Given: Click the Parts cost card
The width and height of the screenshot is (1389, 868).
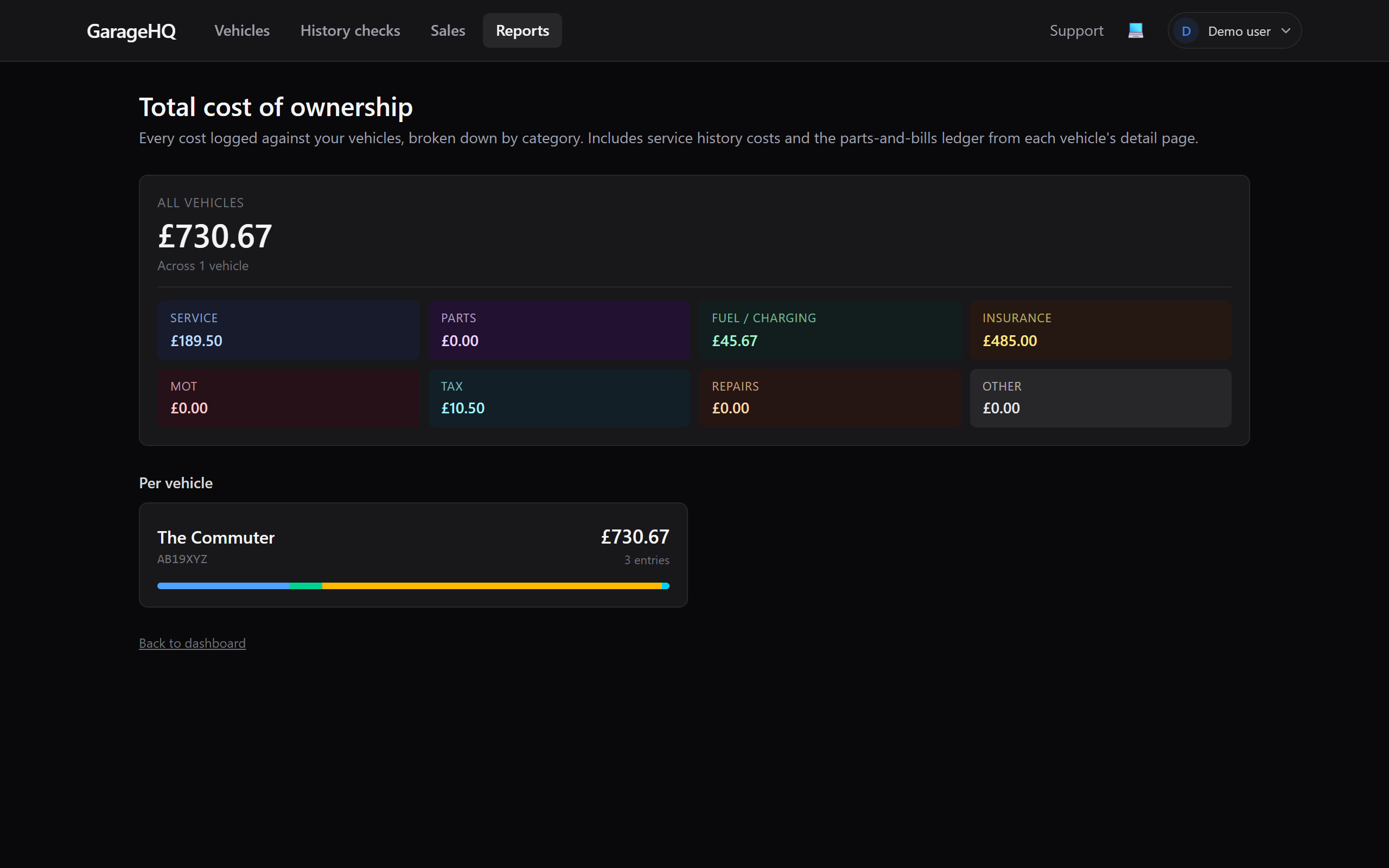Looking at the screenshot, I should pyautogui.click(x=559, y=330).
